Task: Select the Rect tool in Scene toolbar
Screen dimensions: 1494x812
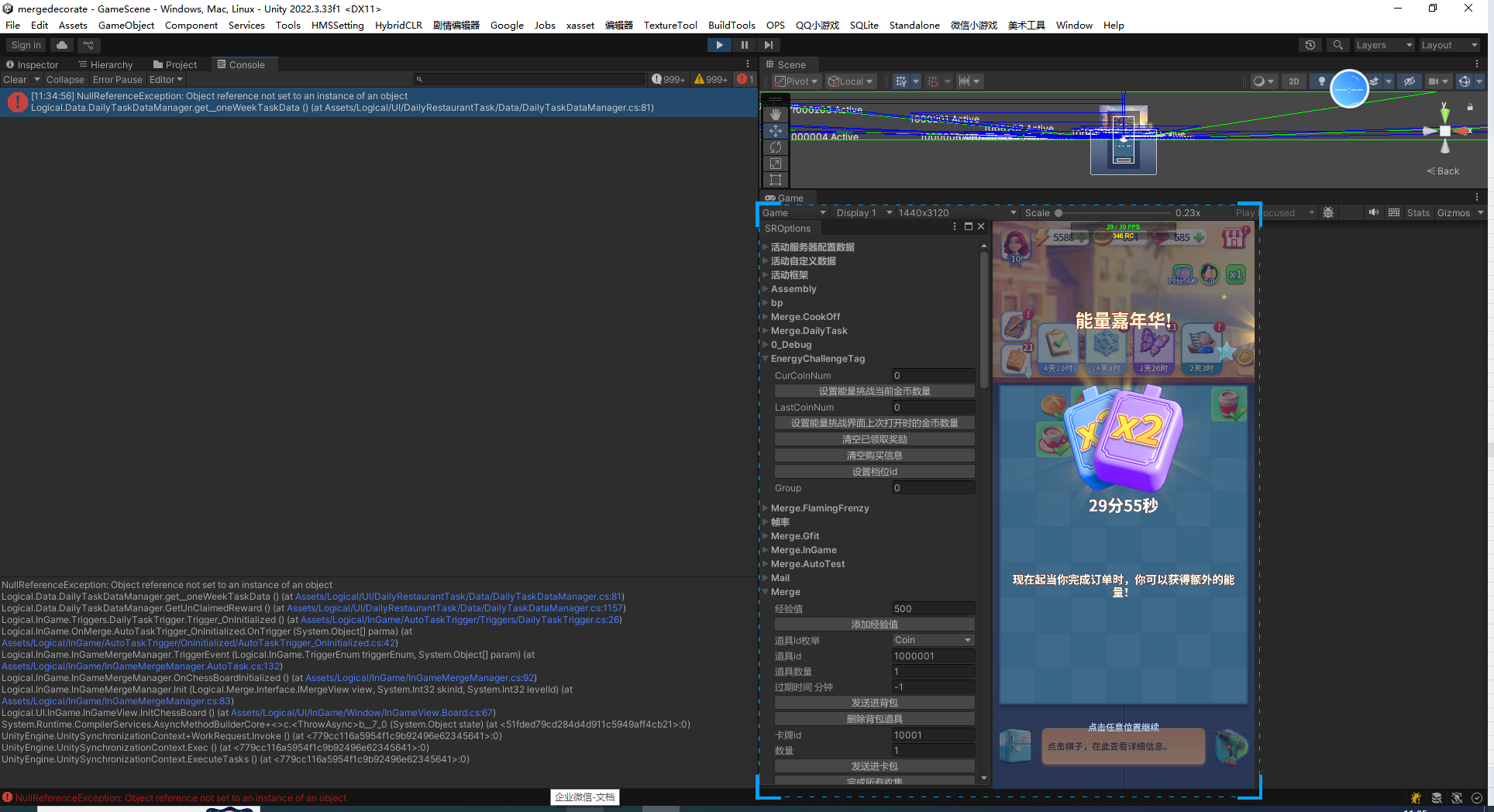Action: tap(776, 180)
